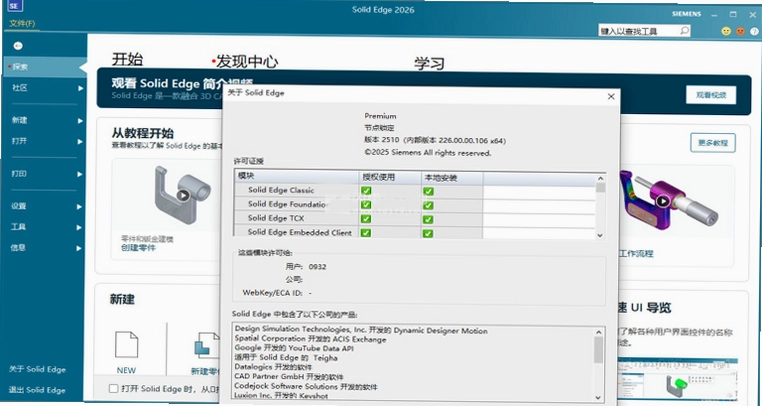Click the 模块 column header

coord(297,176)
